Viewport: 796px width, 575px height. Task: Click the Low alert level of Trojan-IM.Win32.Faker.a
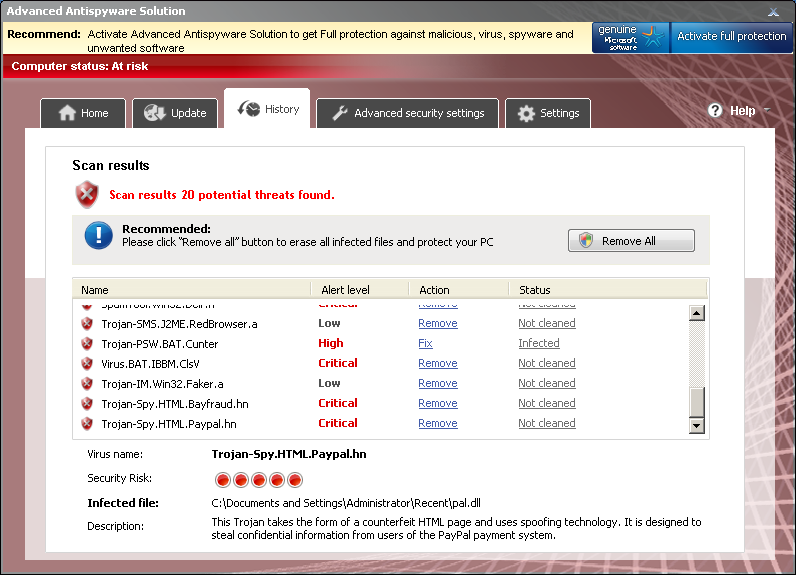pos(329,383)
